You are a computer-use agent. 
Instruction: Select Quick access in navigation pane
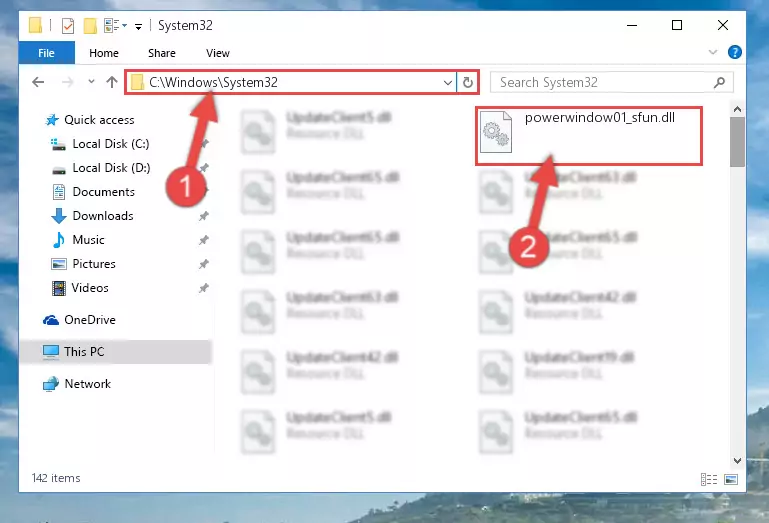(x=99, y=120)
